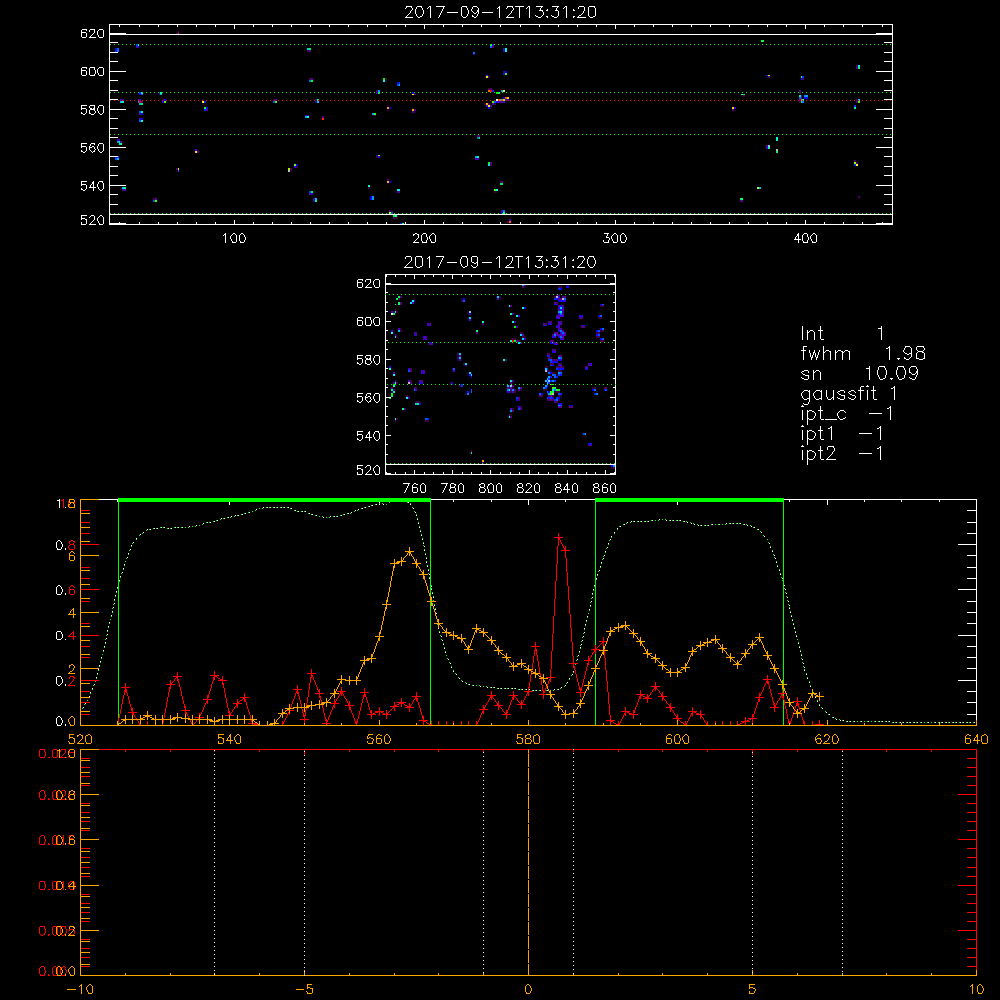Click the right thick green bar atop profile plot
1000x1000 pixels.
click(x=689, y=500)
